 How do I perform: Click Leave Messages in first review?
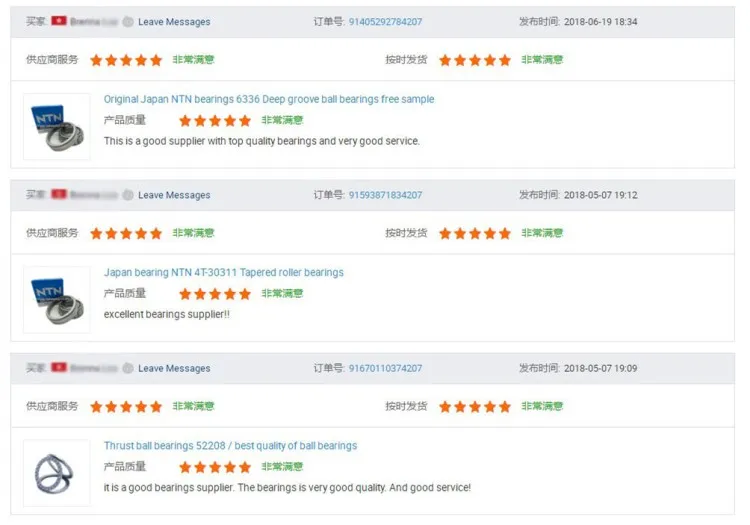click(174, 22)
